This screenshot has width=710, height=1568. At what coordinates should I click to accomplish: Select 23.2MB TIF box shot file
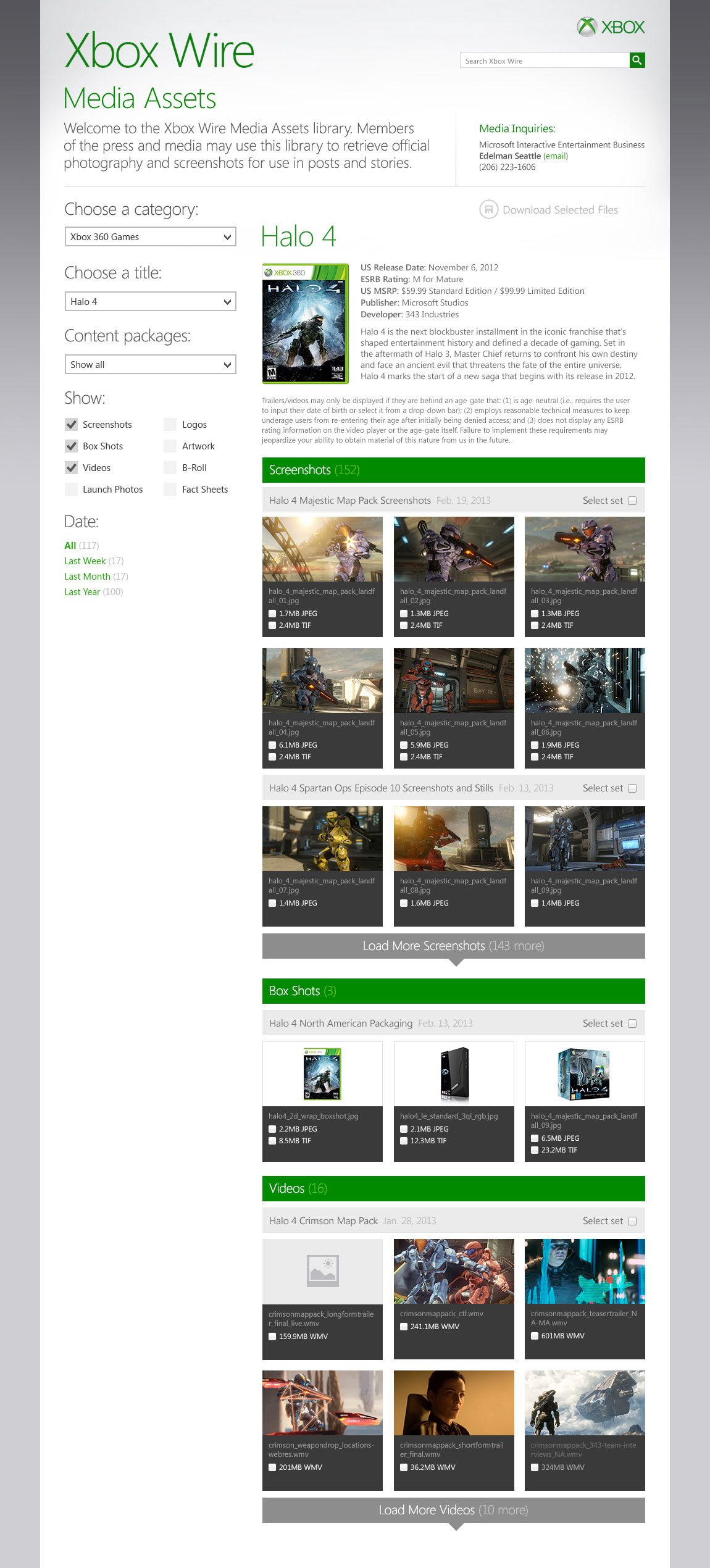pyautogui.click(x=535, y=1150)
